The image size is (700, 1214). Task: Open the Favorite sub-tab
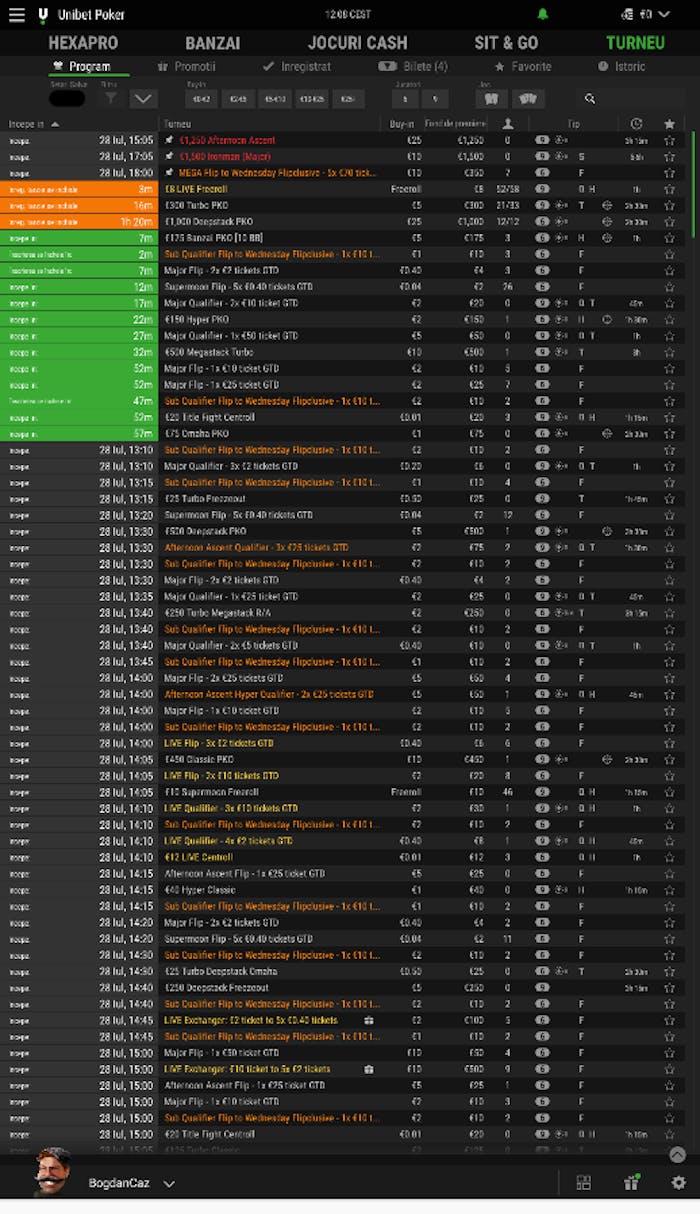(522, 66)
